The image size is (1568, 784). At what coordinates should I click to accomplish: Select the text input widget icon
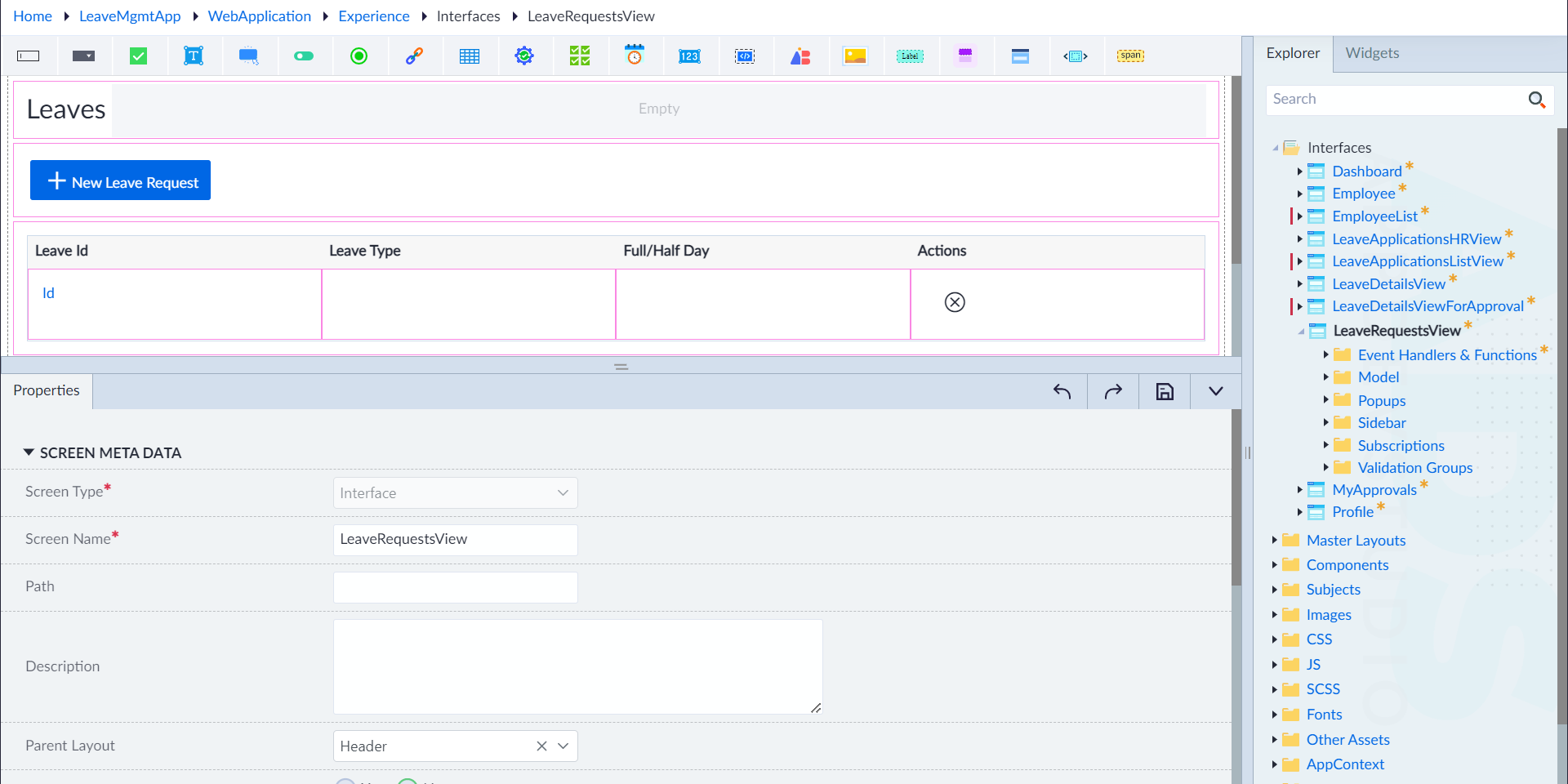click(29, 56)
